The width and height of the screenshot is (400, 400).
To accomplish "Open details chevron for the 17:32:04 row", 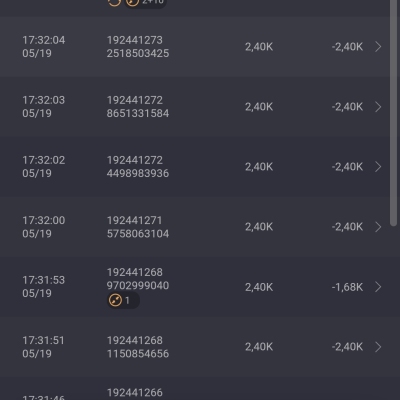I will click(x=378, y=47).
